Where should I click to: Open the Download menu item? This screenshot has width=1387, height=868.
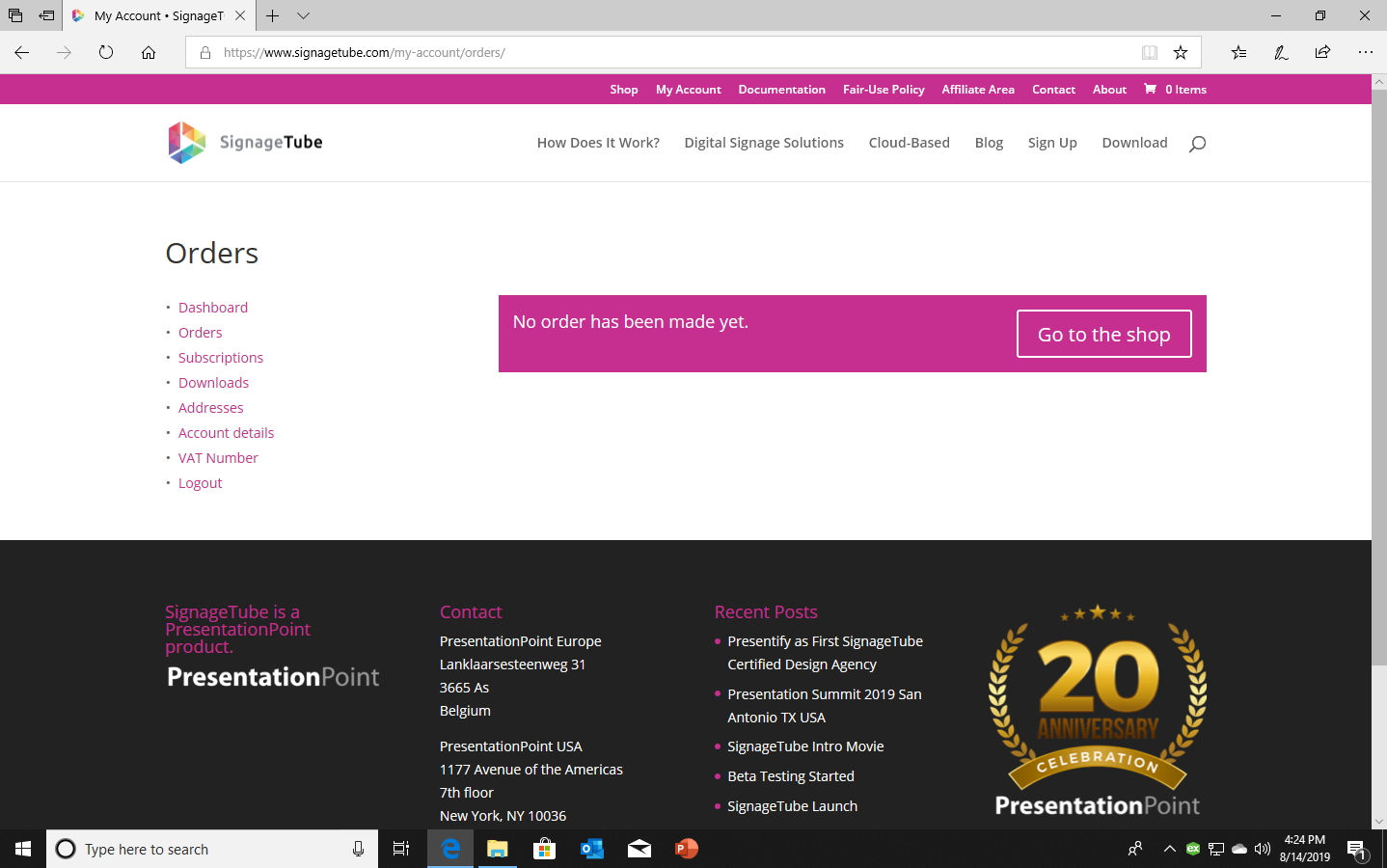[1135, 143]
